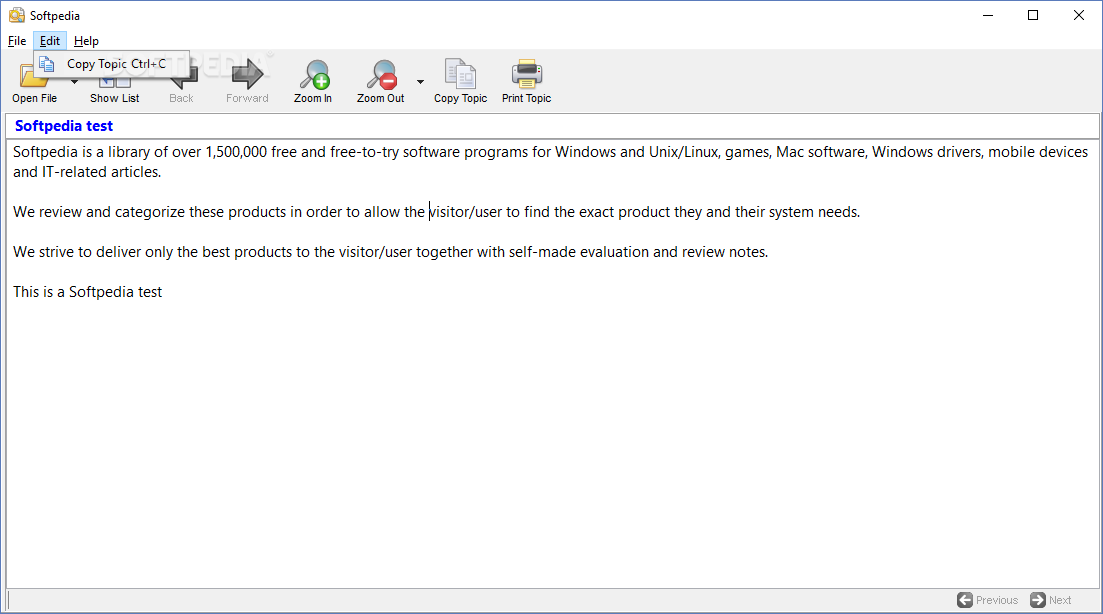Open the File menu
The width and height of the screenshot is (1103, 614).
[17, 41]
